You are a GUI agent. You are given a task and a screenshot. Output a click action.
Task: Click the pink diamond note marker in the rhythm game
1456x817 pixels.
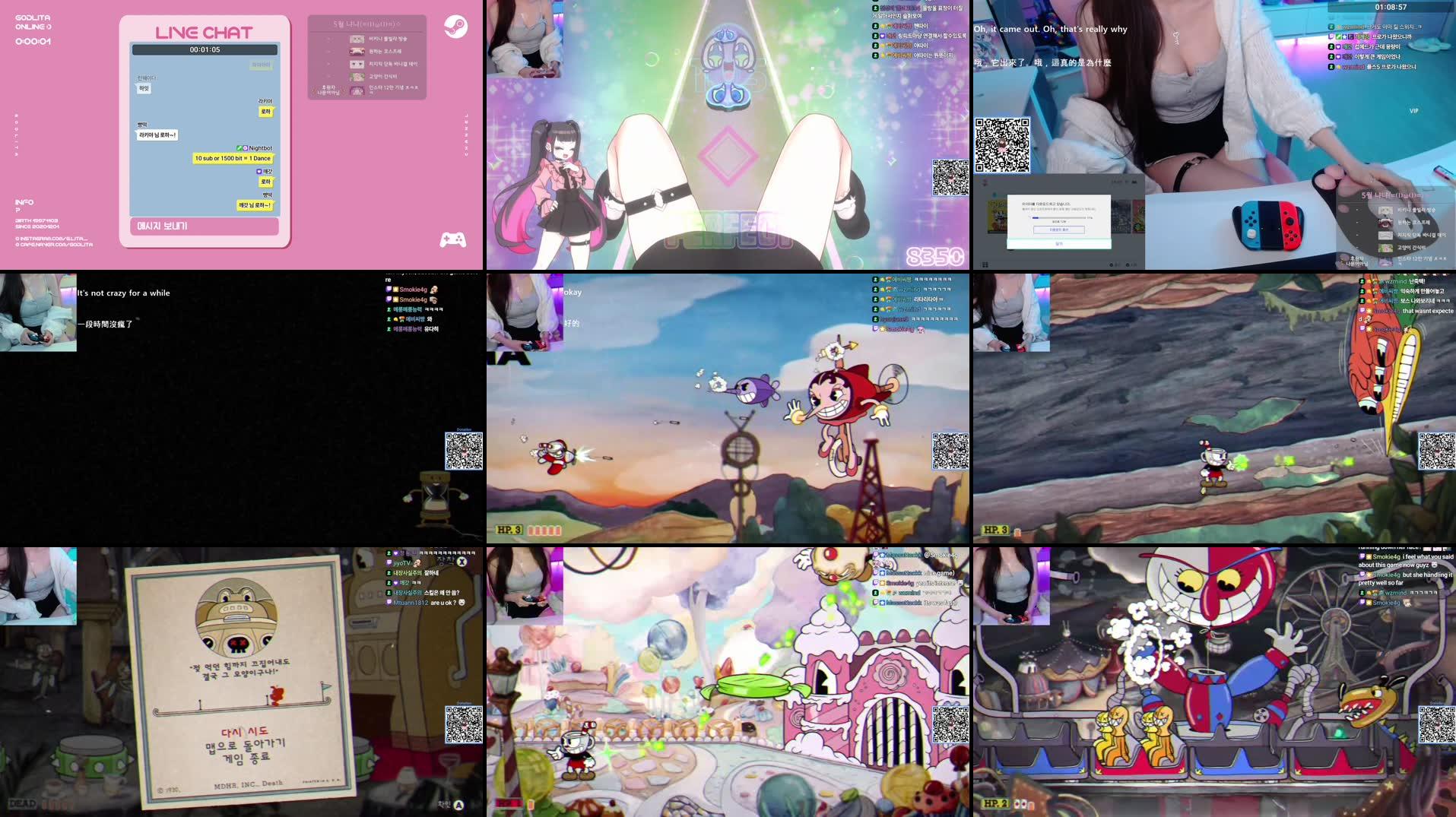tap(727, 155)
